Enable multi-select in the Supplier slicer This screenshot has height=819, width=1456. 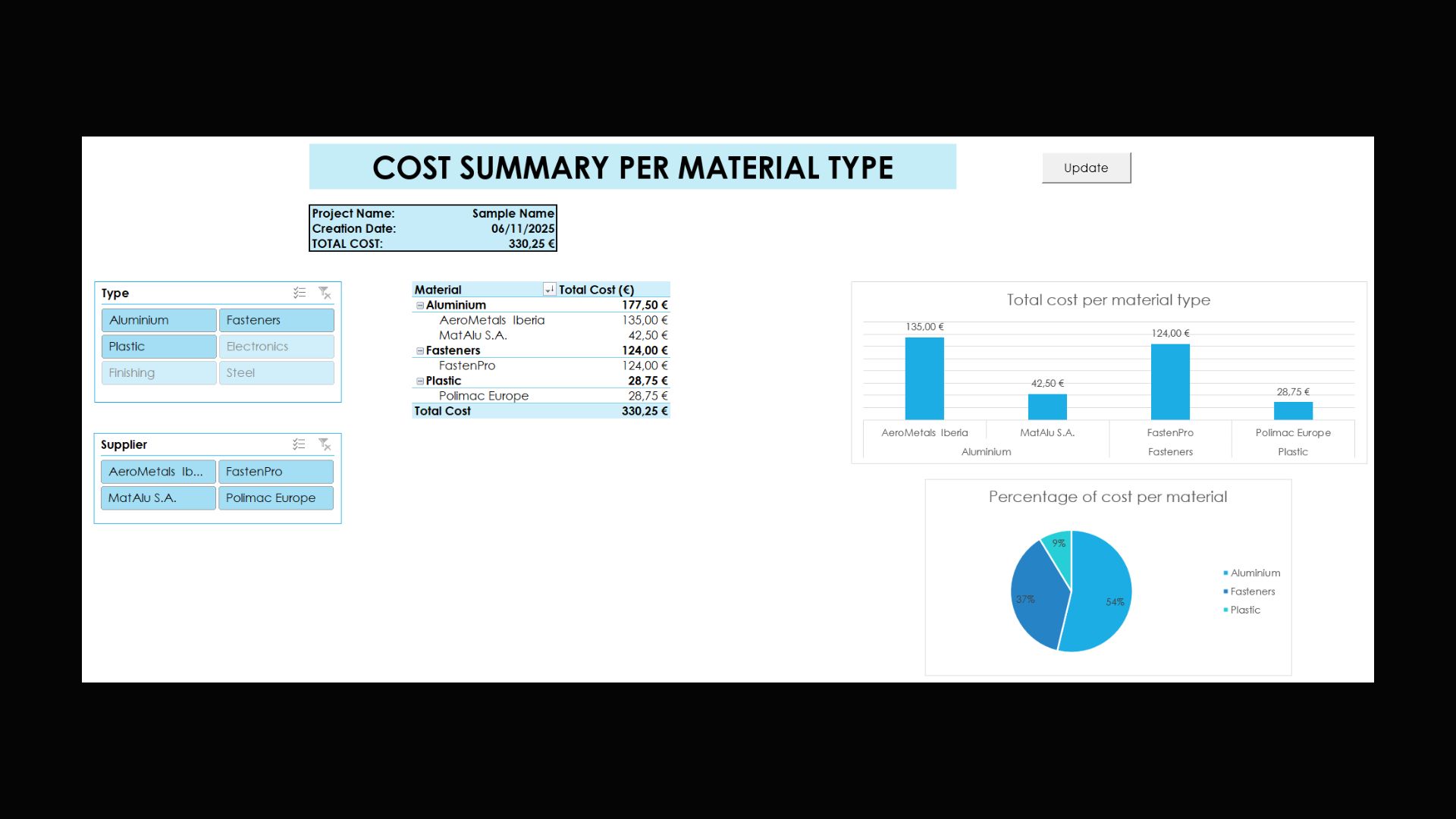coord(300,444)
